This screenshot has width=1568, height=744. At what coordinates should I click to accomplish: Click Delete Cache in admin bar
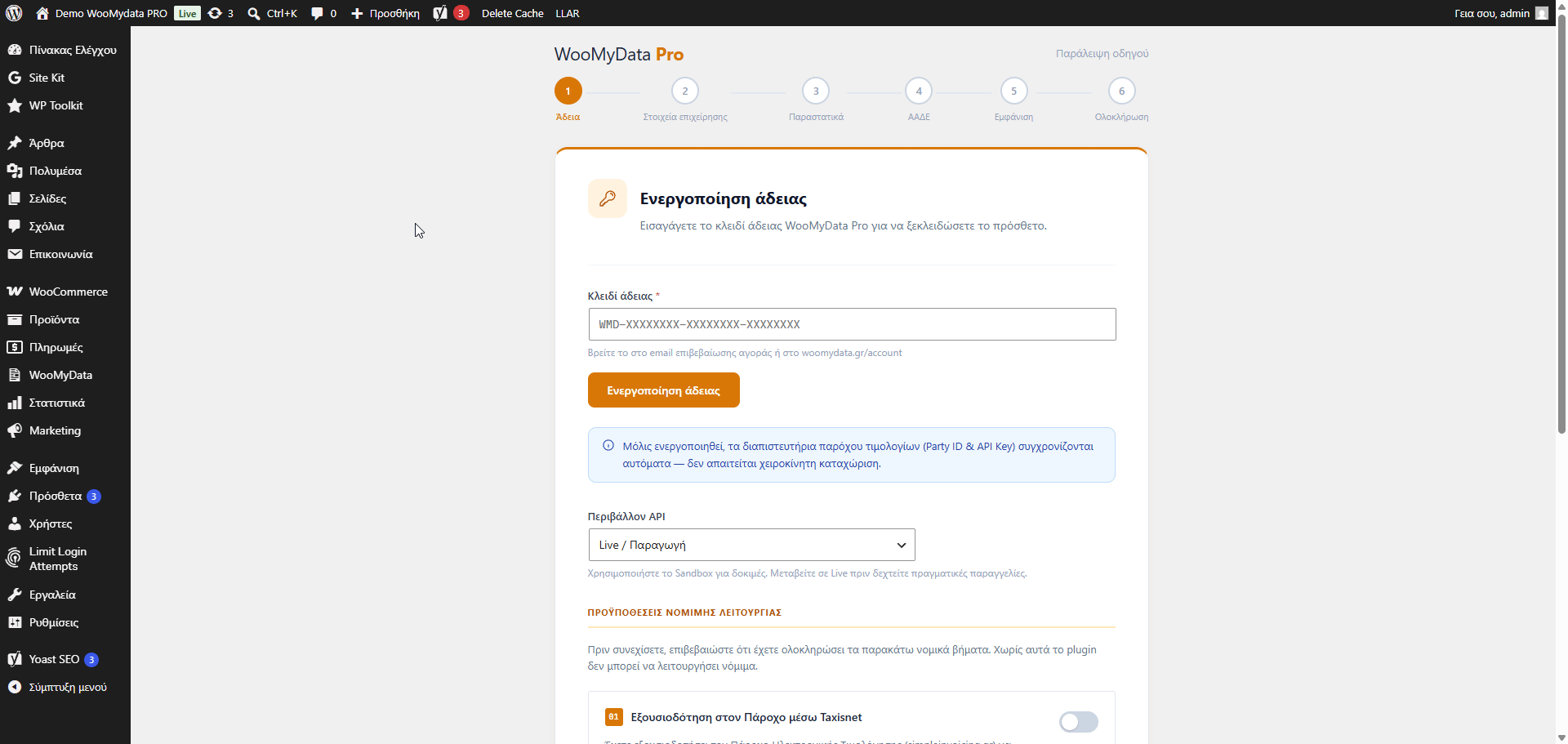(x=513, y=13)
